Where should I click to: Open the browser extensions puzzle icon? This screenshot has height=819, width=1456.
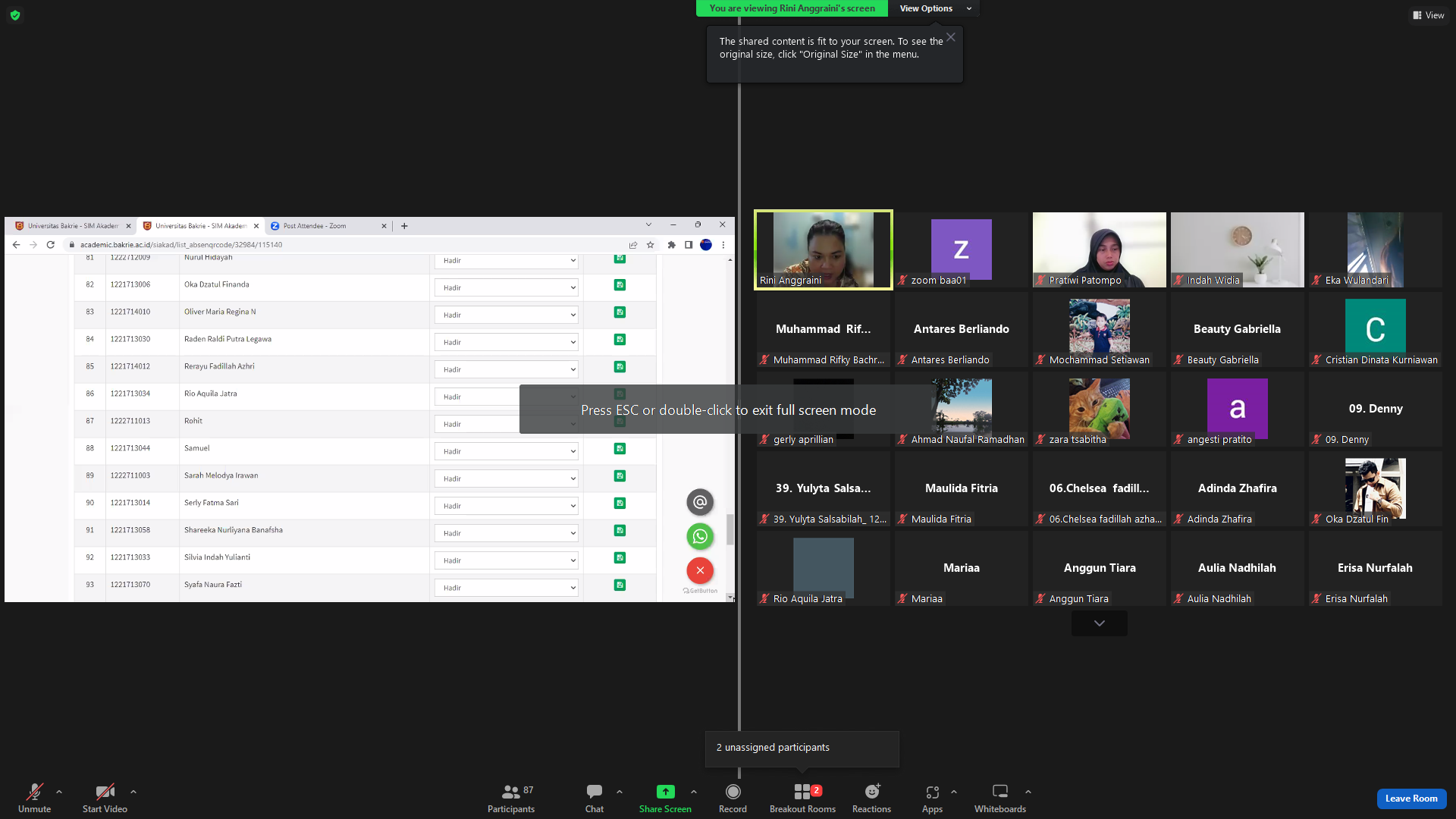click(671, 245)
